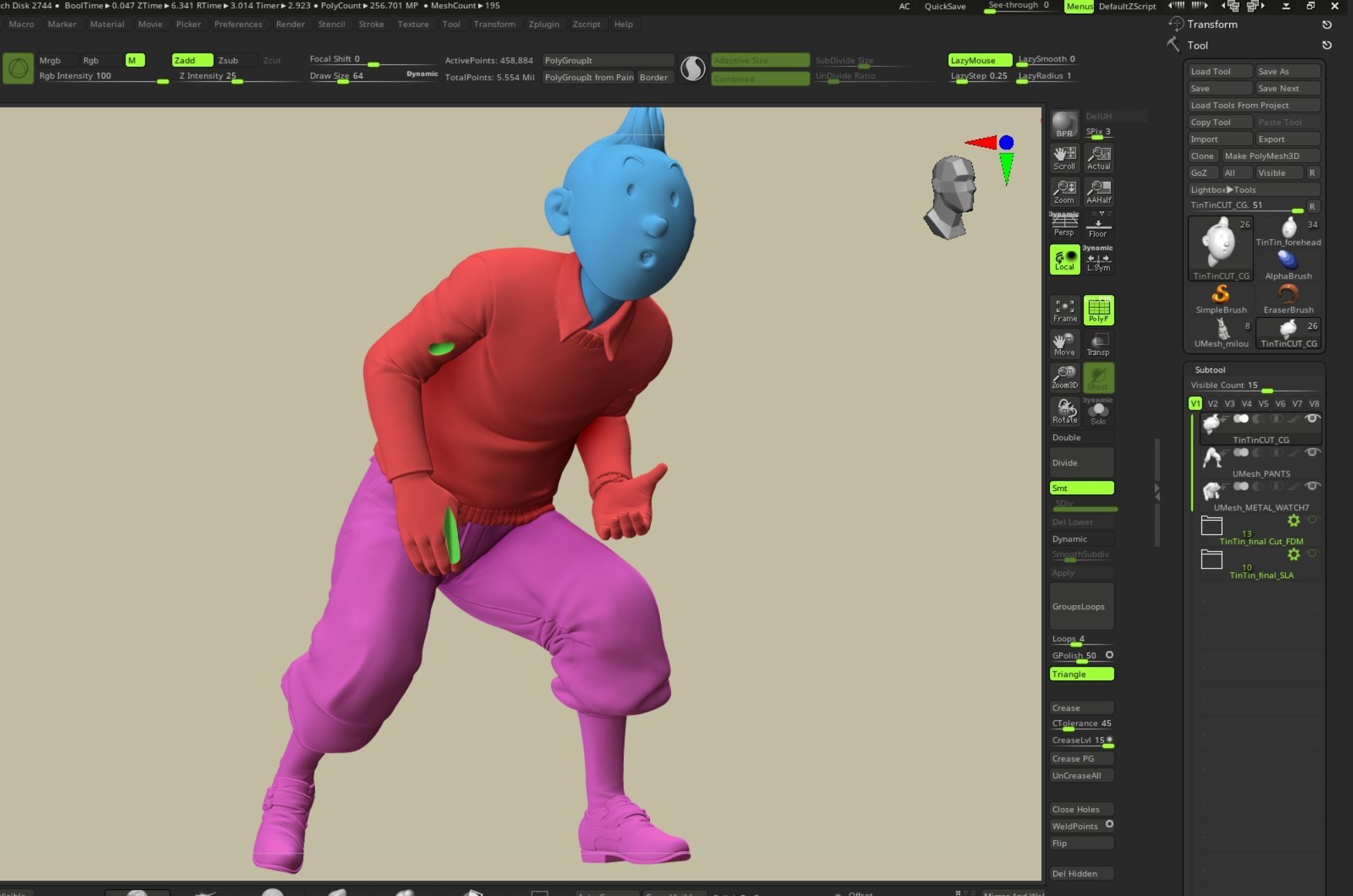Viewport: 1353px width, 896px height.
Task: Open the Zplugin menu
Action: pos(544,24)
